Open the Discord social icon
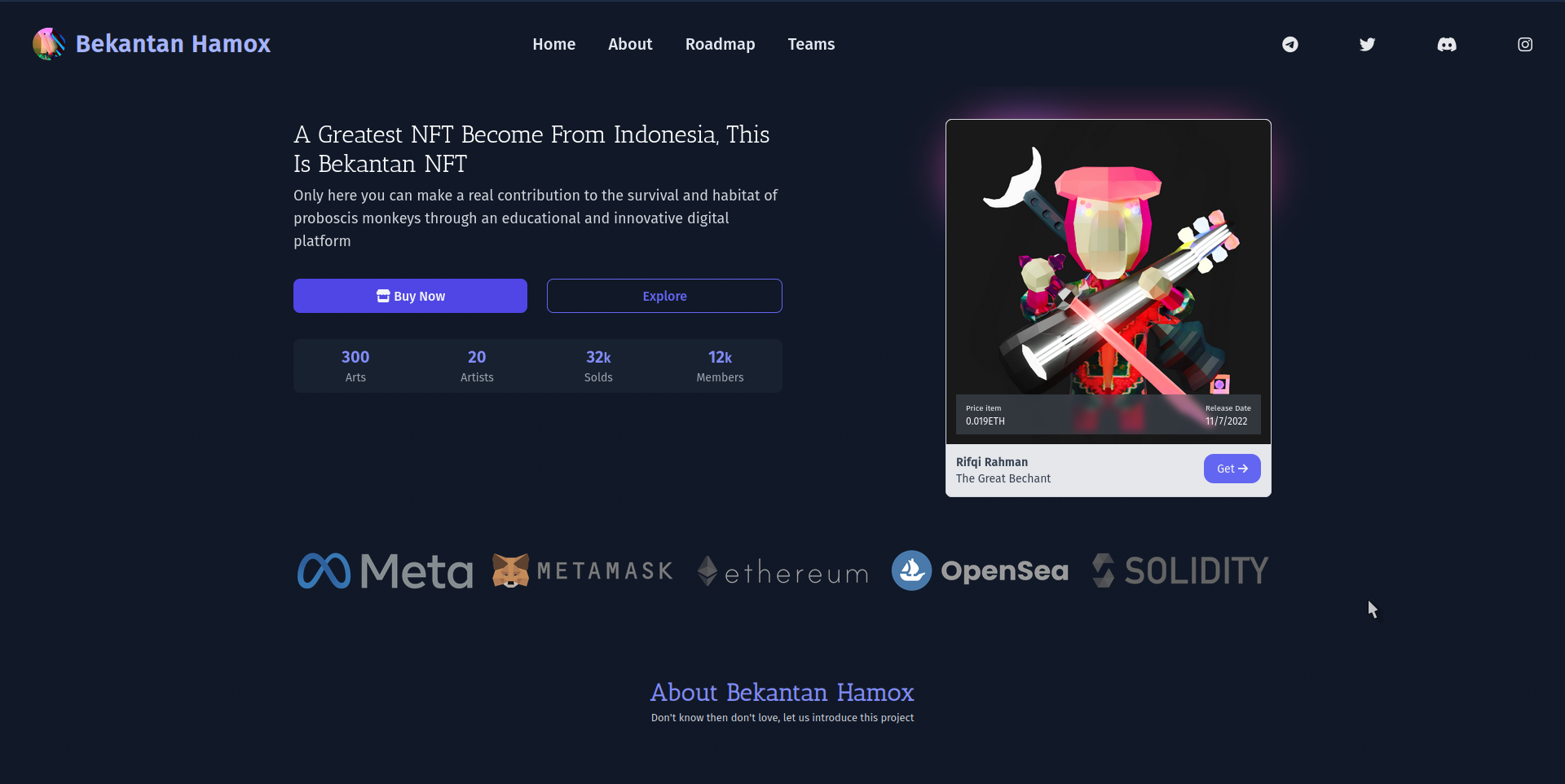Viewport: 1565px width, 784px height. [x=1447, y=44]
